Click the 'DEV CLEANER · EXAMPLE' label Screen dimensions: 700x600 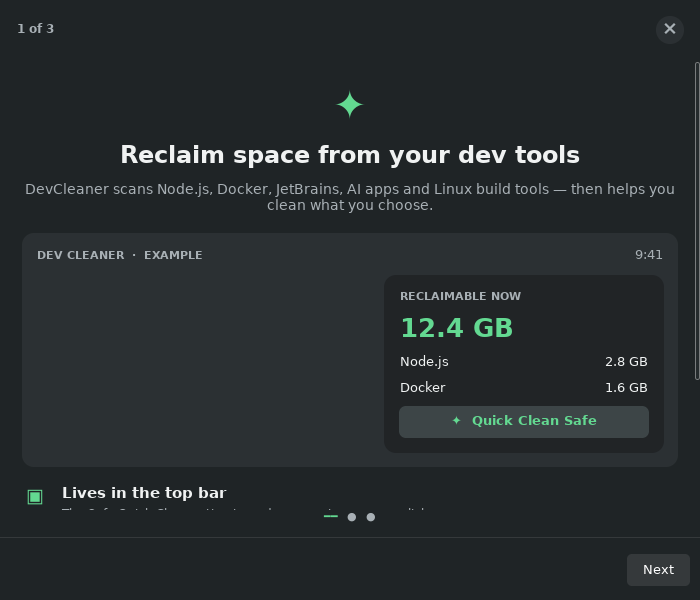tap(120, 255)
